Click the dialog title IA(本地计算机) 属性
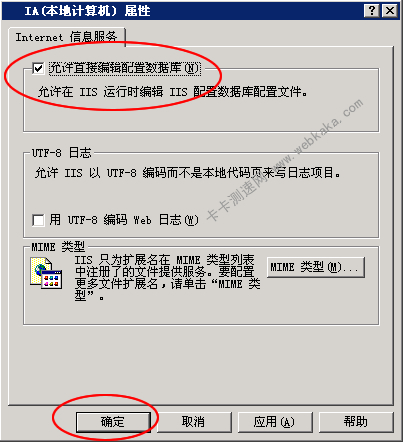Viewport: 403px width, 443px height. (x=87, y=11)
